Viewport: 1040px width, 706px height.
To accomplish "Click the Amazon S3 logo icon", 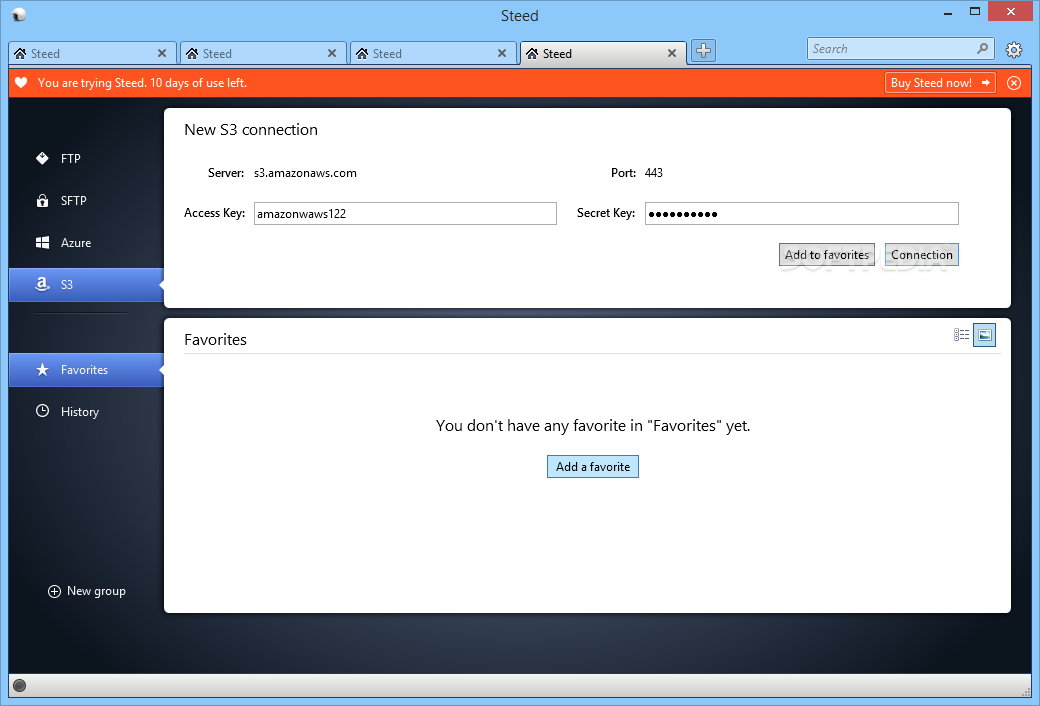I will (42, 285).
